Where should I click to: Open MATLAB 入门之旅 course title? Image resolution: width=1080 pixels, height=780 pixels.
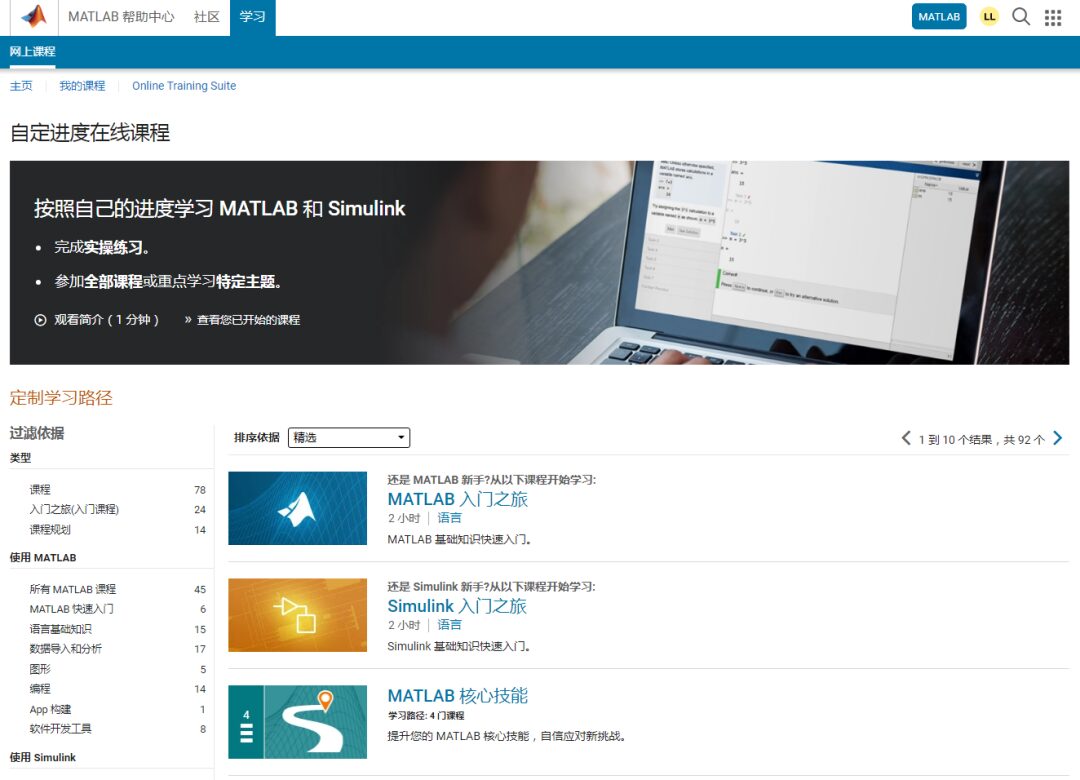click(457, 499)
